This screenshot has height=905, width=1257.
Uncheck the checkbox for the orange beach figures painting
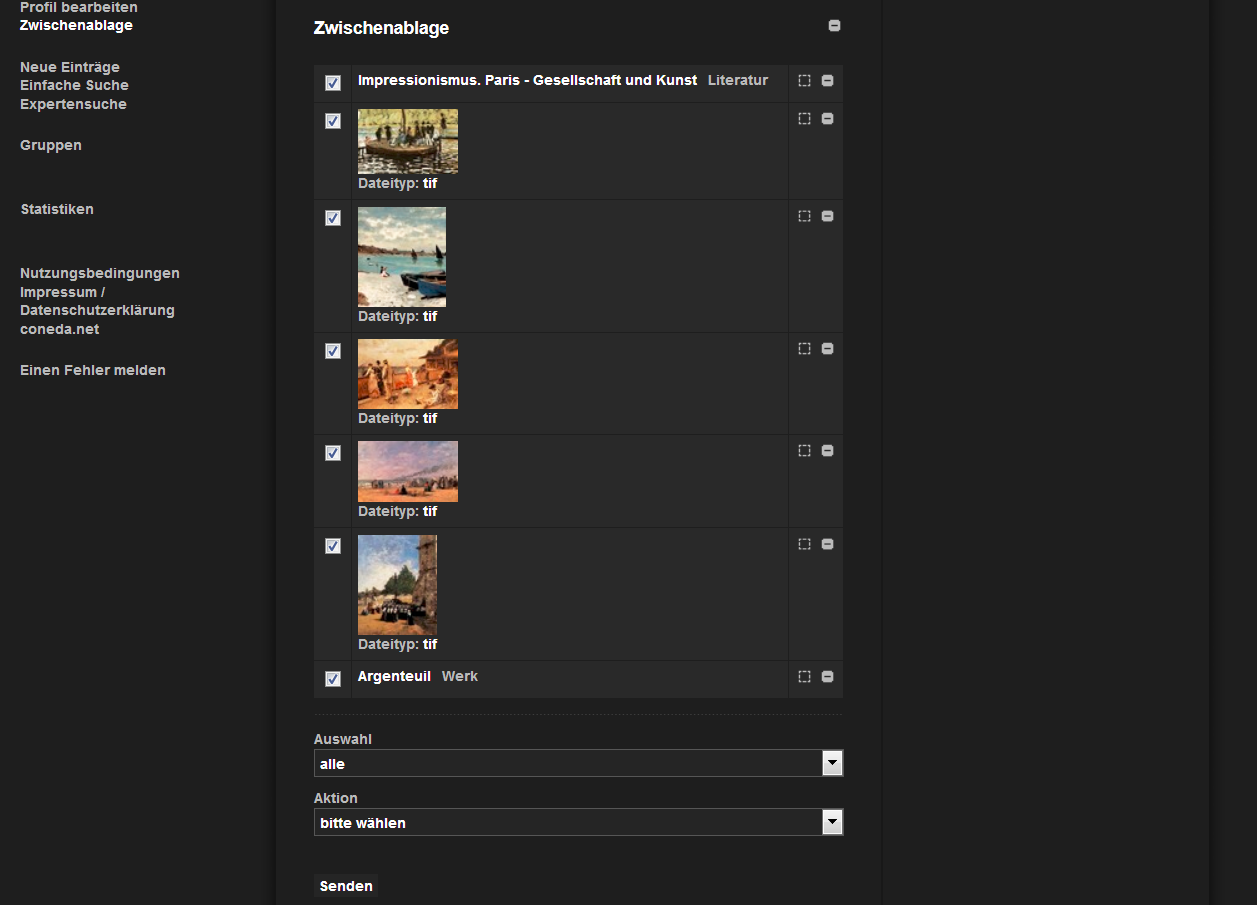333,351
